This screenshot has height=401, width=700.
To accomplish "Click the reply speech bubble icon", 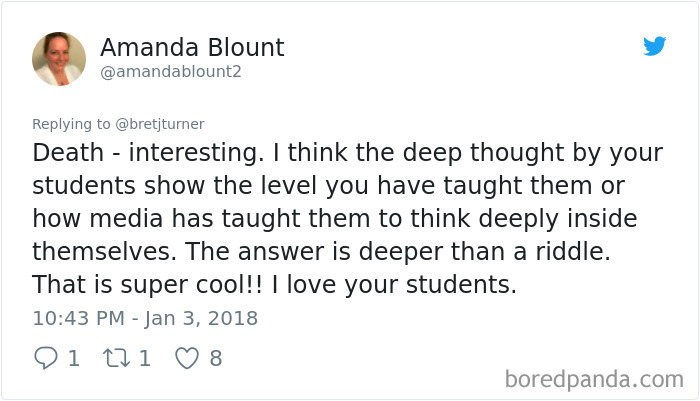I will coord(46,357).
